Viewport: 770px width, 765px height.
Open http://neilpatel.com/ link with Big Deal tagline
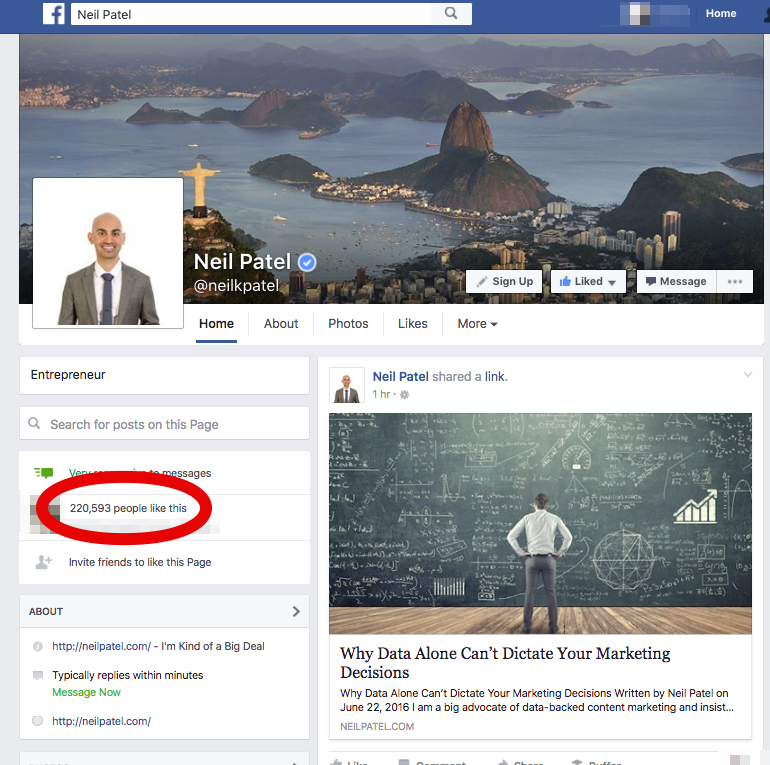(x=101, y=646)
